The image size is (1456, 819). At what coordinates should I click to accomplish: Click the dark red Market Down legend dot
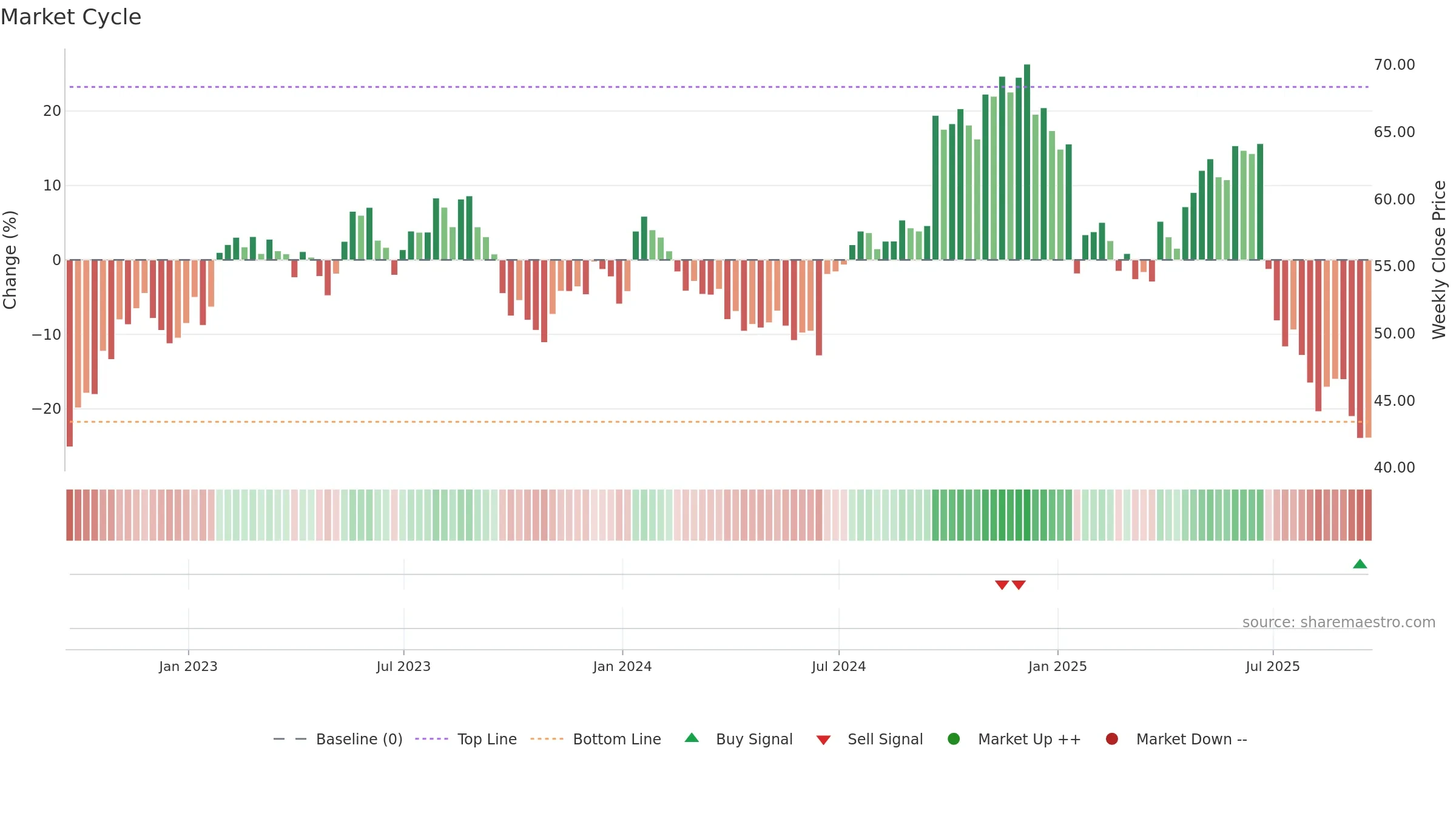(1112, 739)
